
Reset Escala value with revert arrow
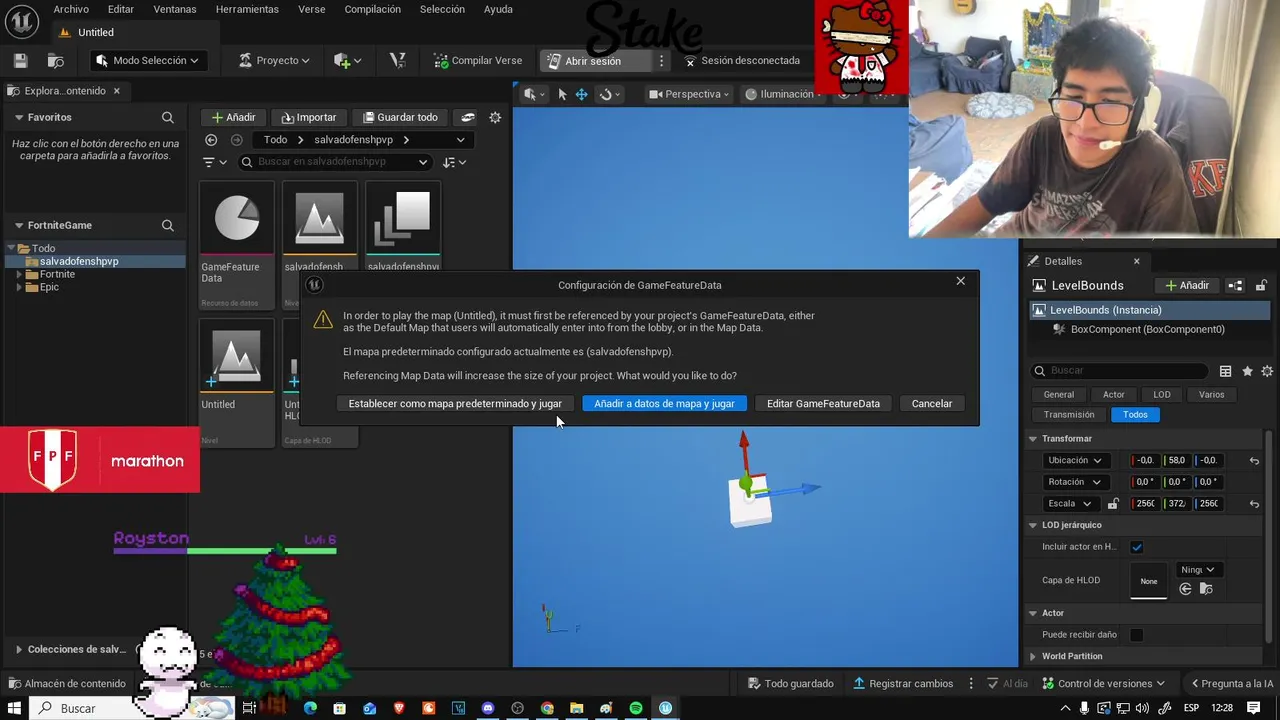tap(1254, 504)
